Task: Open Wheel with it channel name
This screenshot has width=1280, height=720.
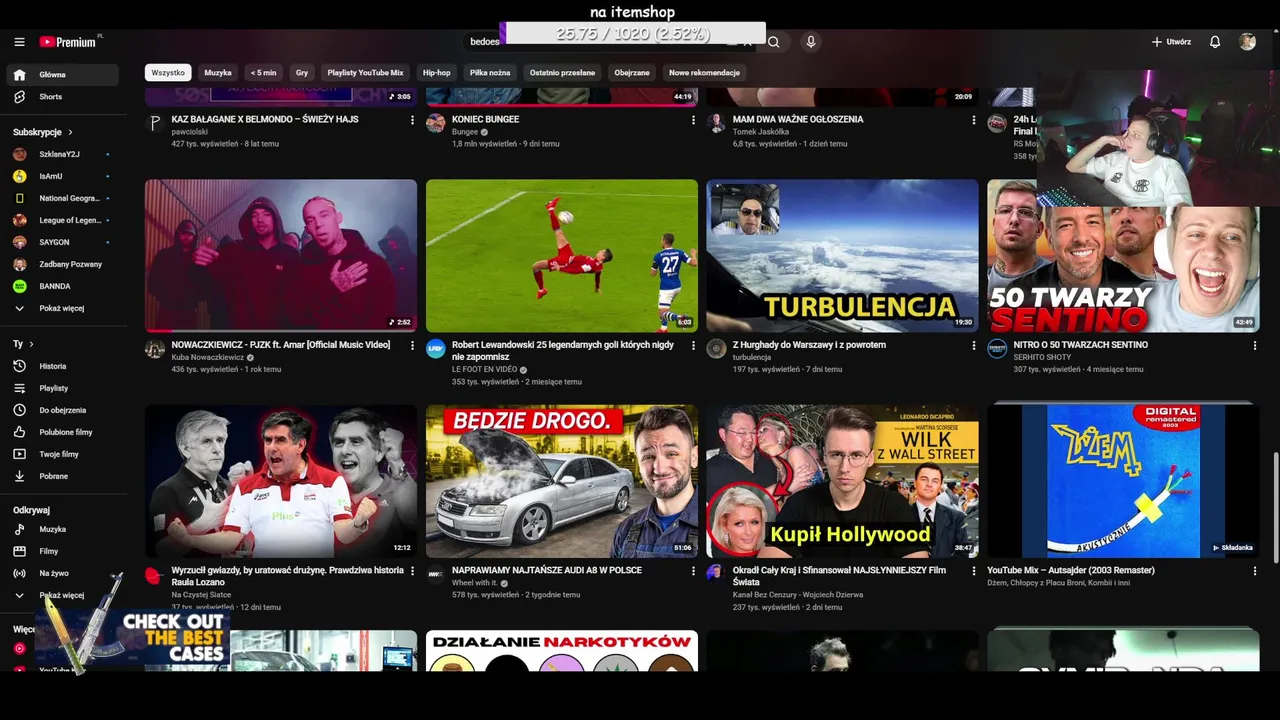Action: (475, 582)
